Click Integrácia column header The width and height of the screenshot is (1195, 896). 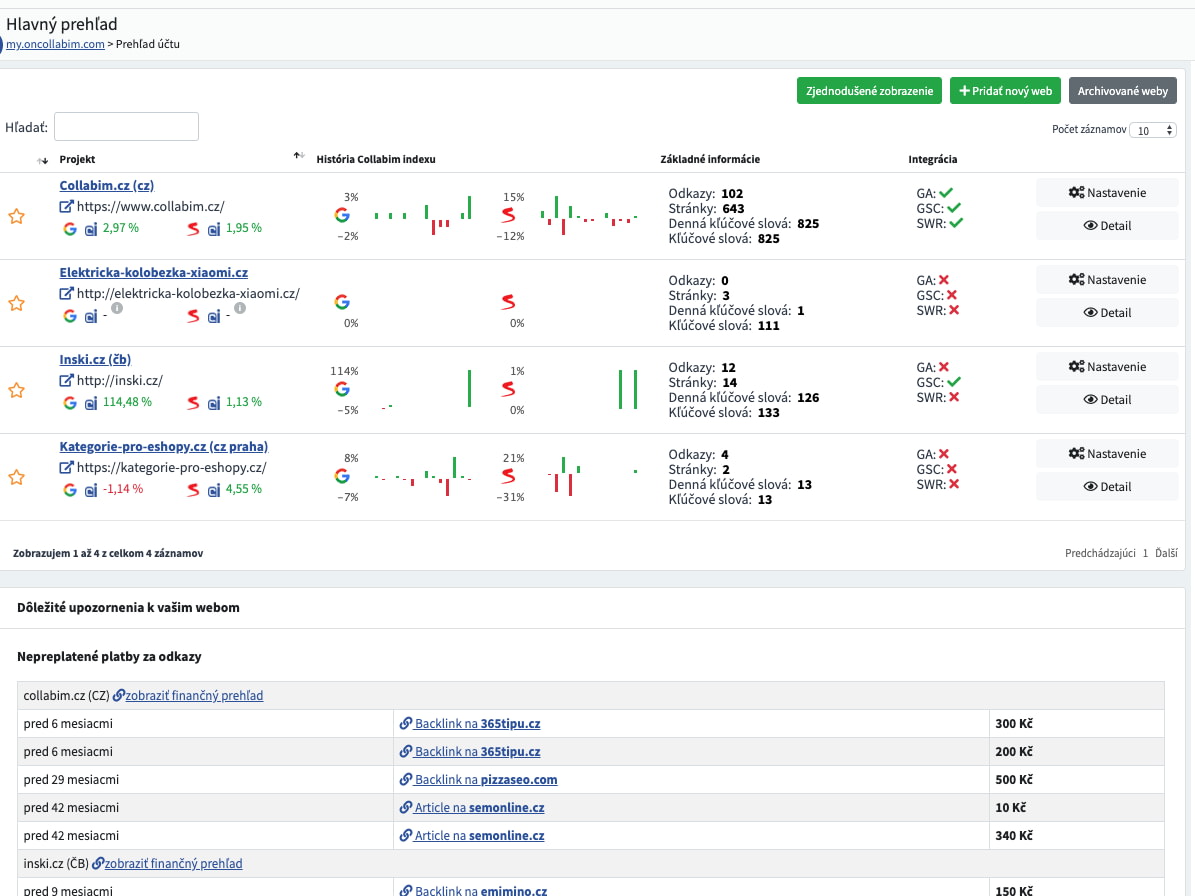tap(932, 159)
